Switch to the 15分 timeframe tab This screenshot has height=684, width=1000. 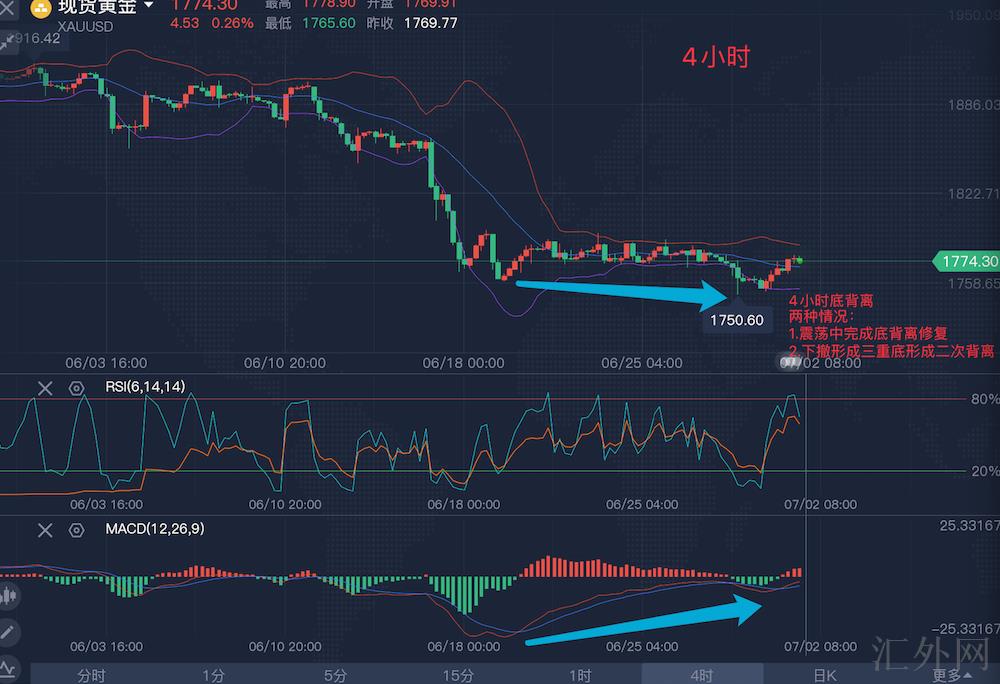click(458, 675)
